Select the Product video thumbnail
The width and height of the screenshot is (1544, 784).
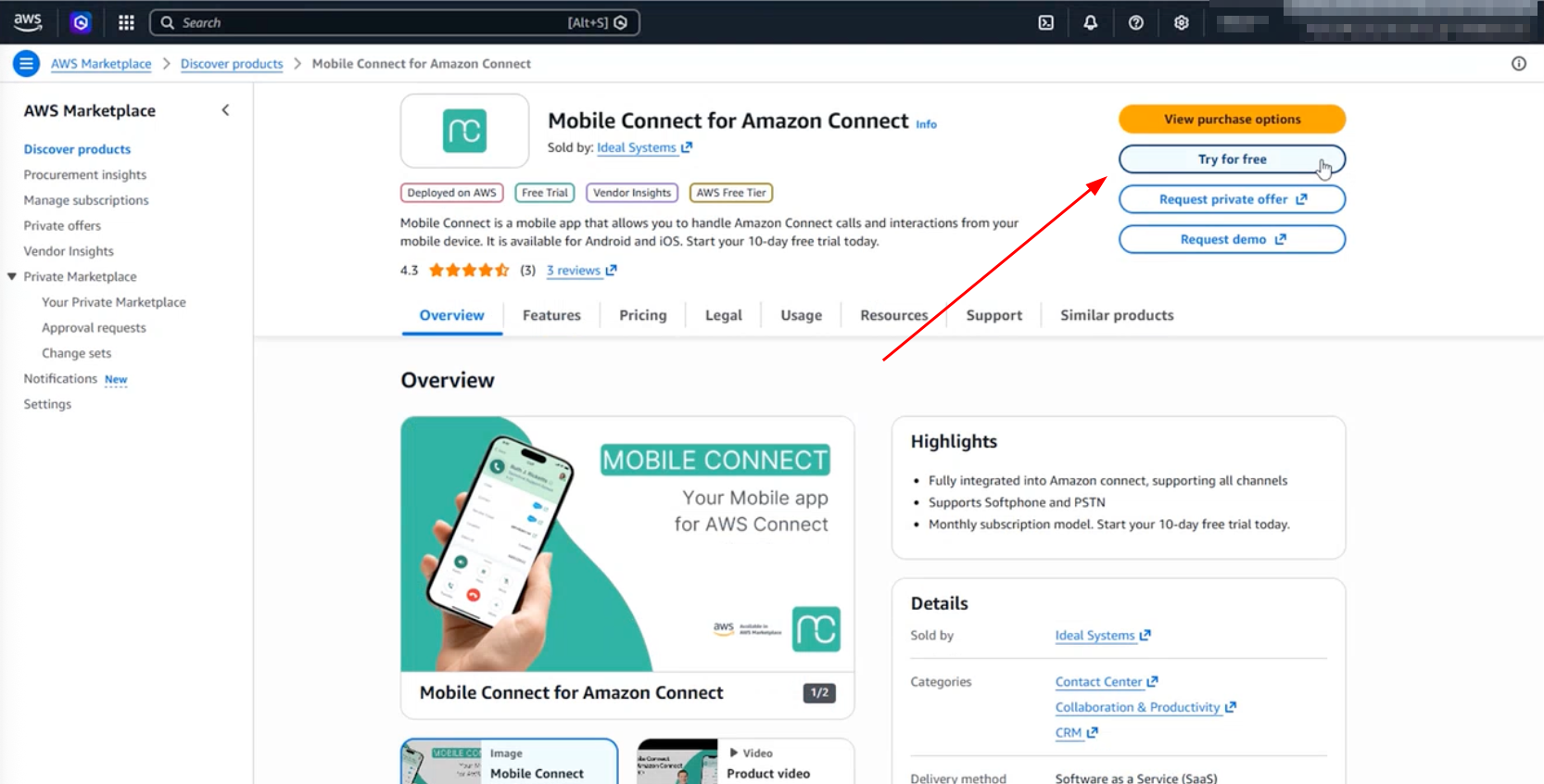click(x=745, y=762)
